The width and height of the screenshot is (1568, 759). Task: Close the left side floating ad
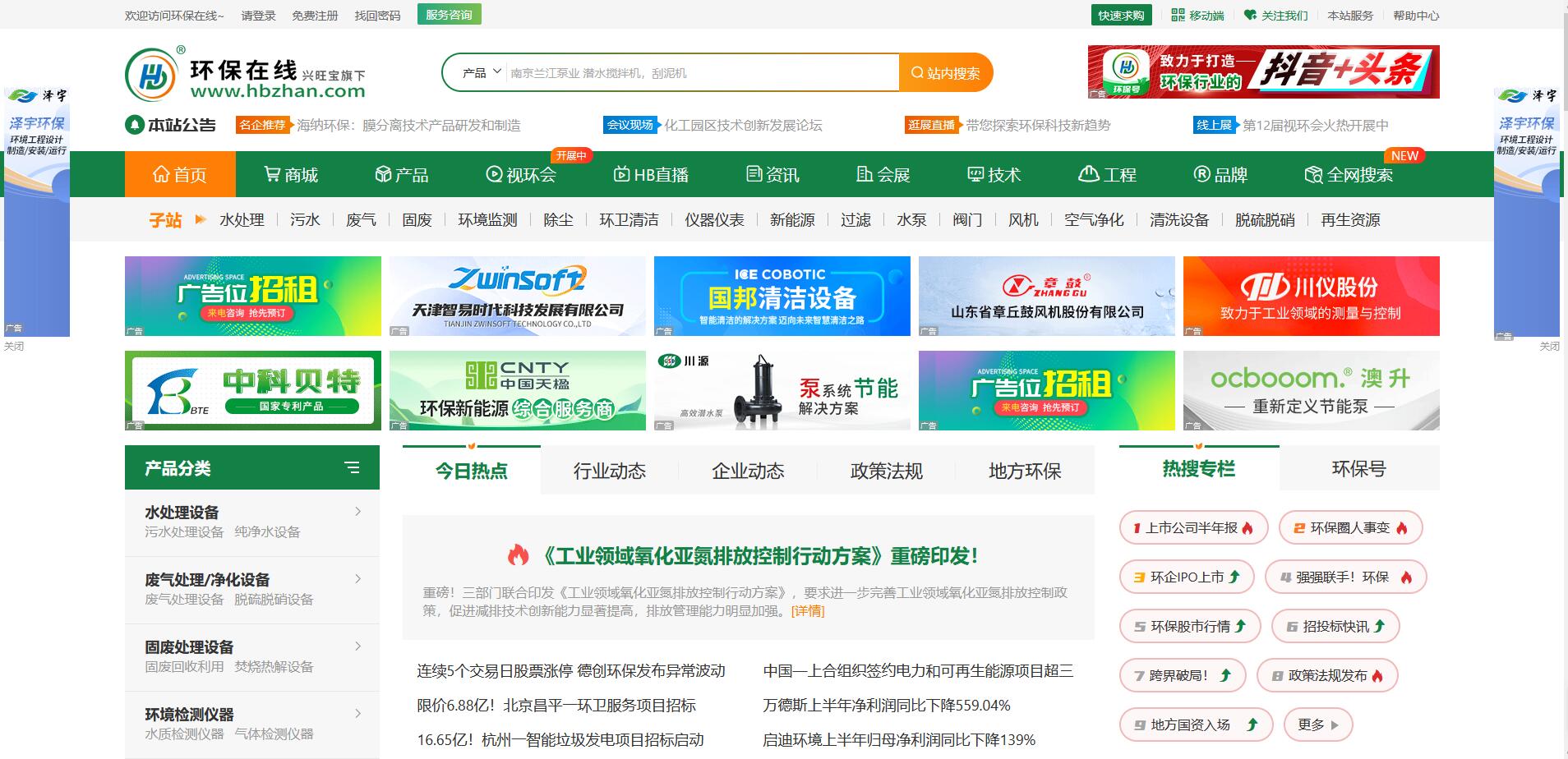point(14,346)
